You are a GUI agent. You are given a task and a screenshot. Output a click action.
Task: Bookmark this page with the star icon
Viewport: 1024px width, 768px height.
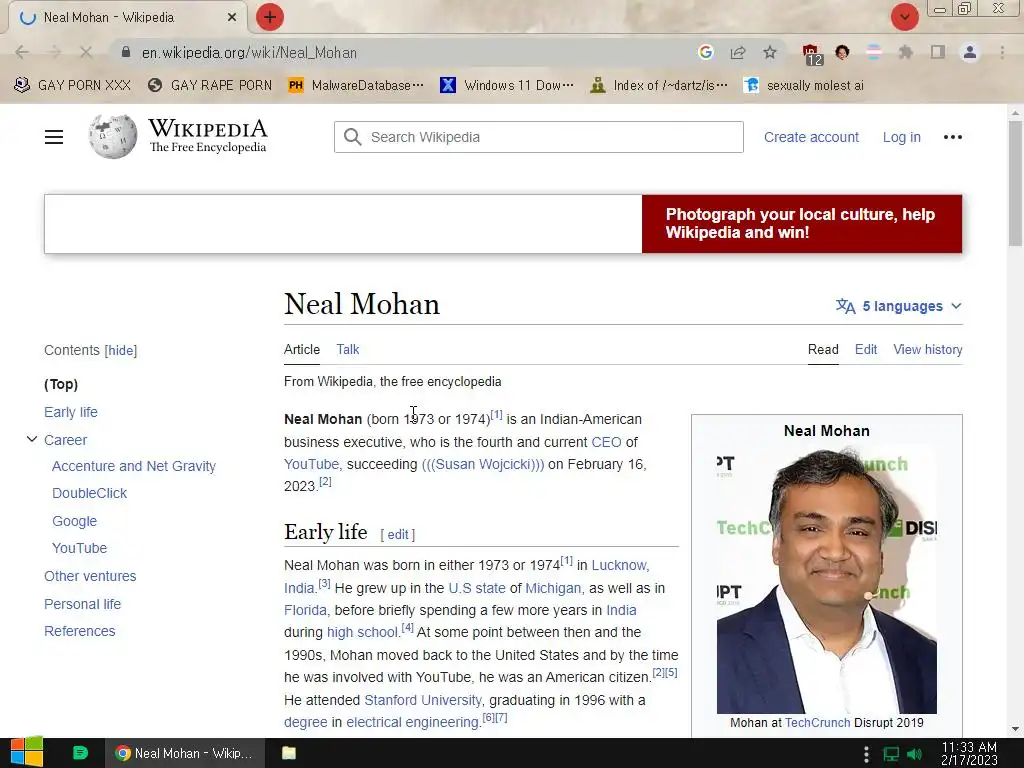770,52
